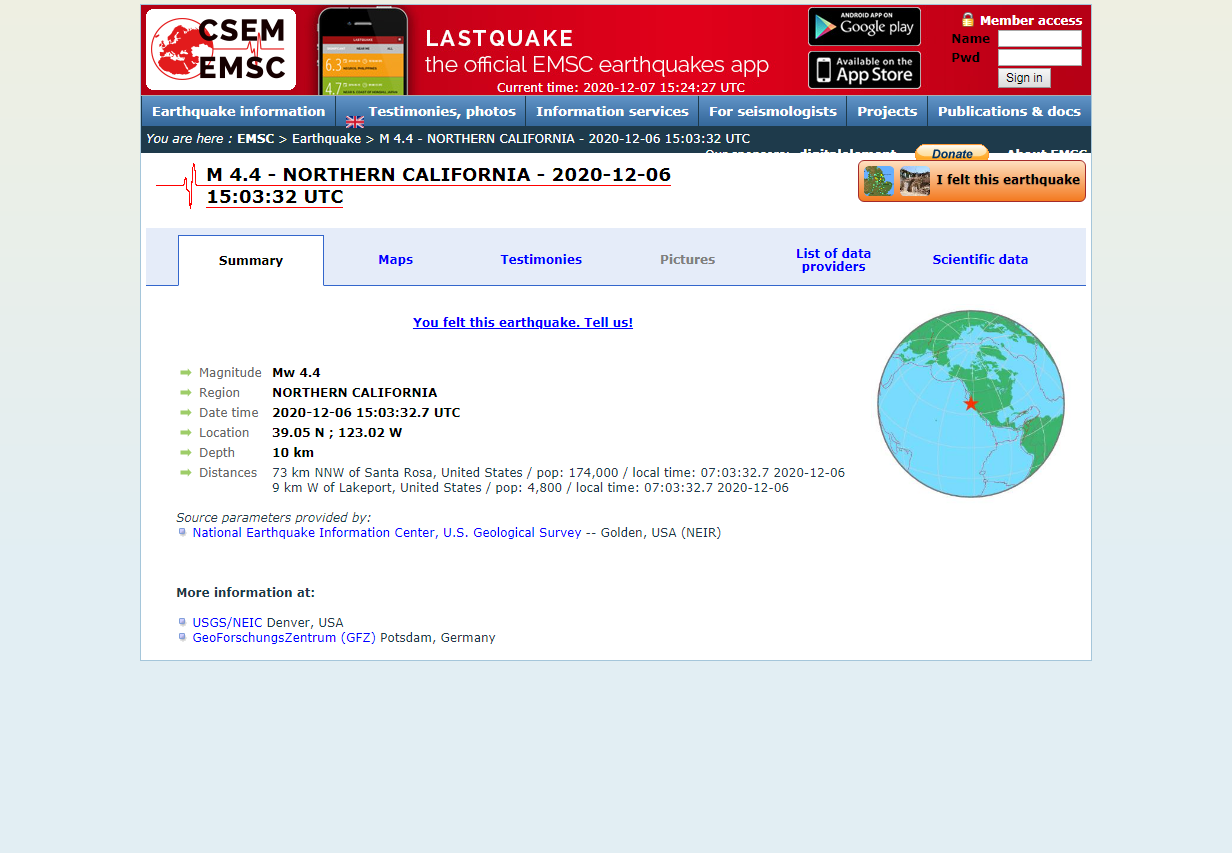Focus the member Name input field
Image resolution: width=1232 pixels, height=853 pixels.
(x=1039, y=39)
